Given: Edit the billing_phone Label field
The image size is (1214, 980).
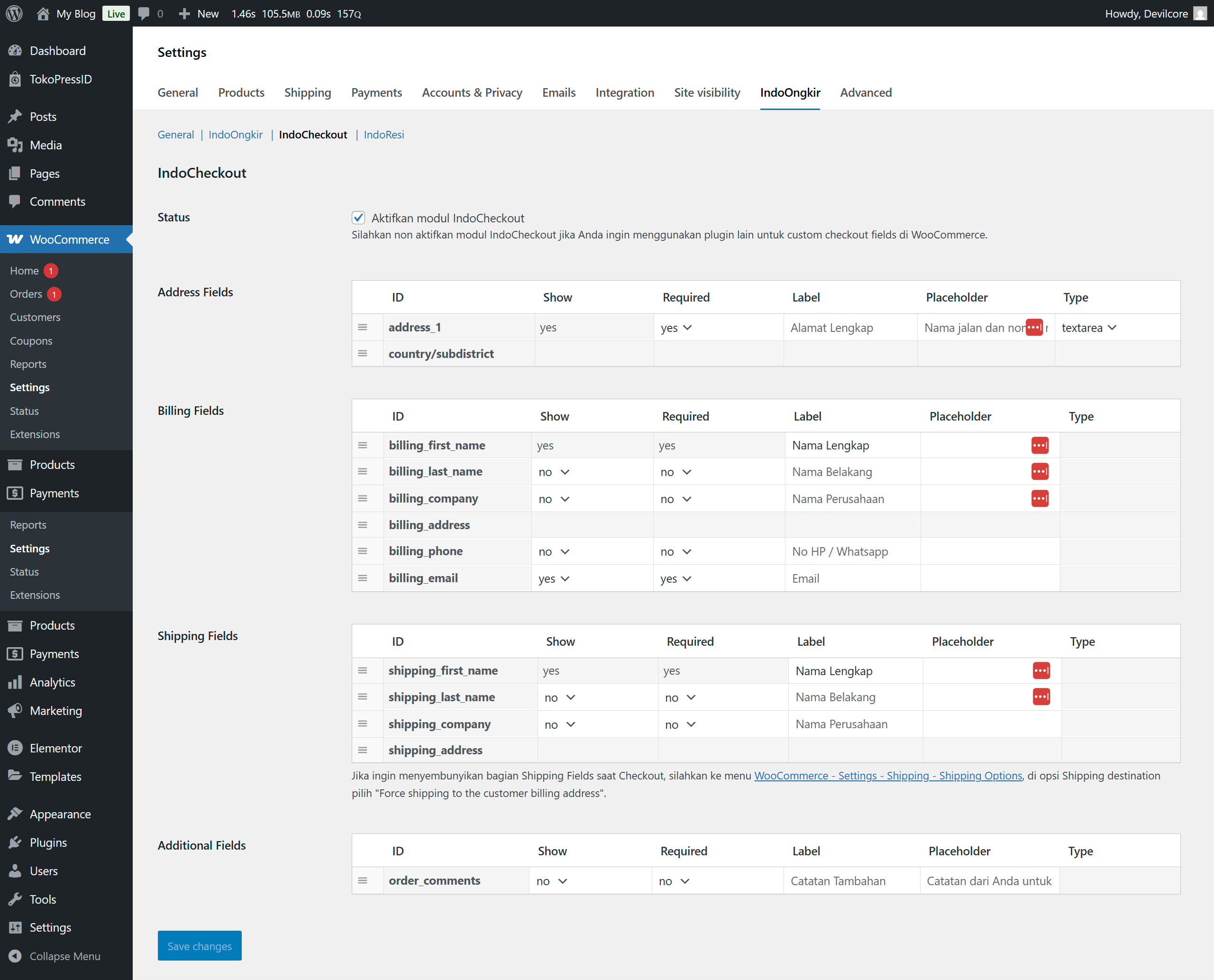Looking at the screenshot, I should (852, 551).
